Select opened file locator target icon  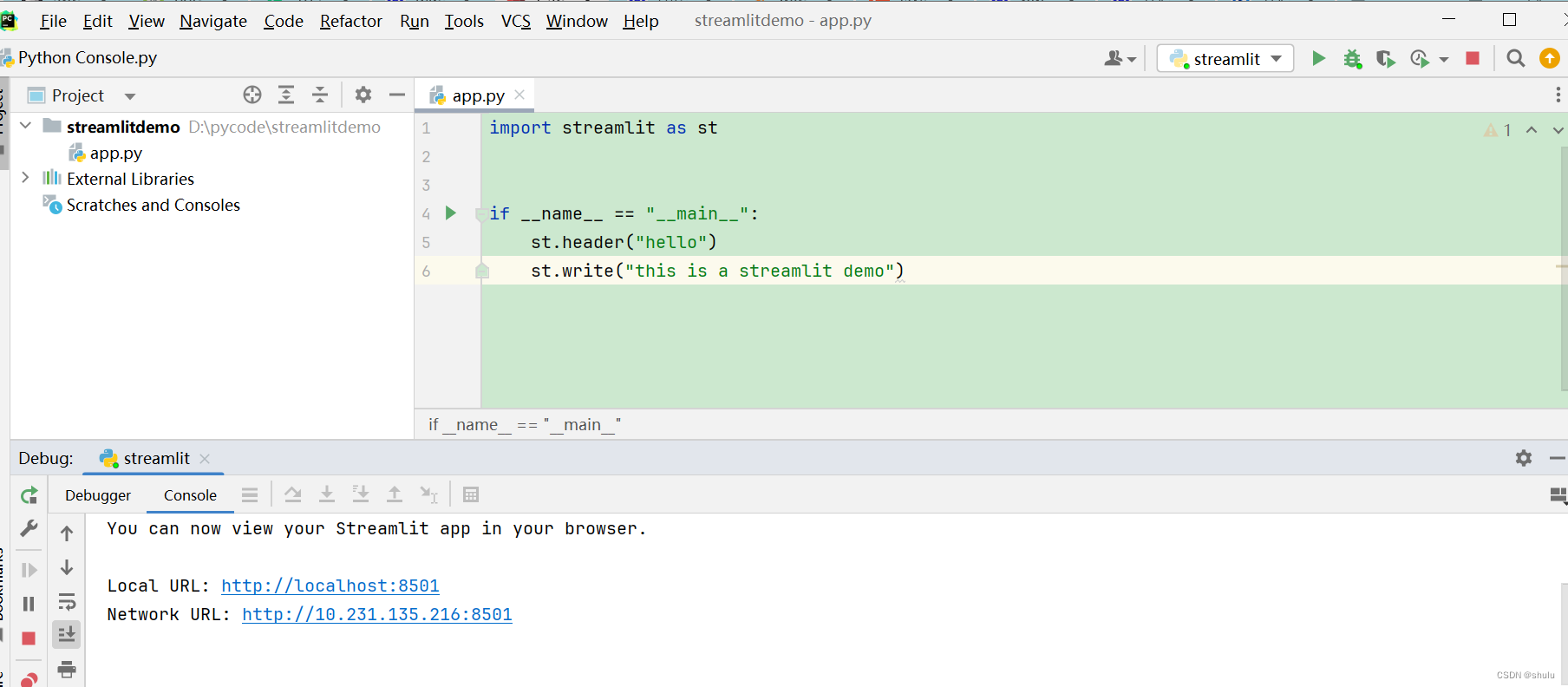point(252,95)
